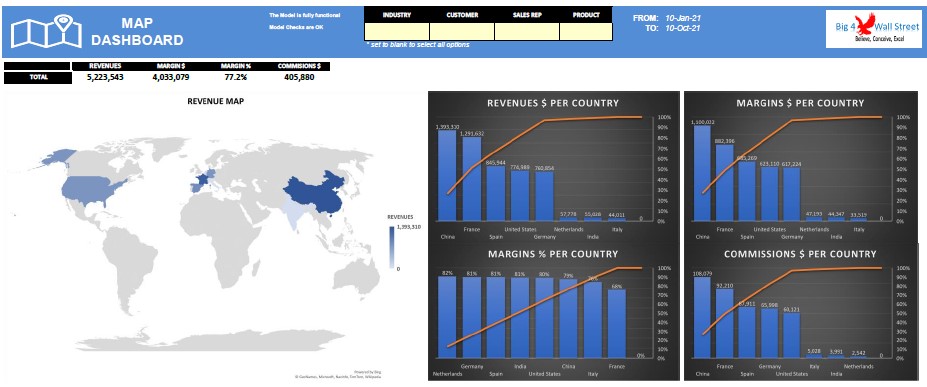Select the yellow cell under CUSTOMER
This screenshot has height=387, width=927.
[x=462, y=31]
